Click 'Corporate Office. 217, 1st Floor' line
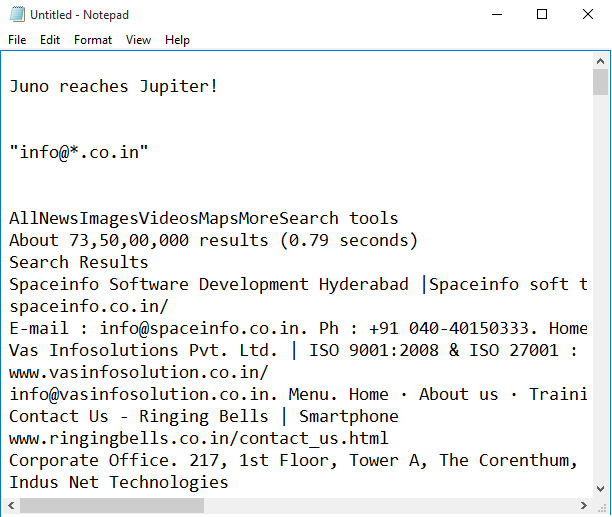Image resolution: width=612 pixels, height=517 pixels. (x=293, y=460)
